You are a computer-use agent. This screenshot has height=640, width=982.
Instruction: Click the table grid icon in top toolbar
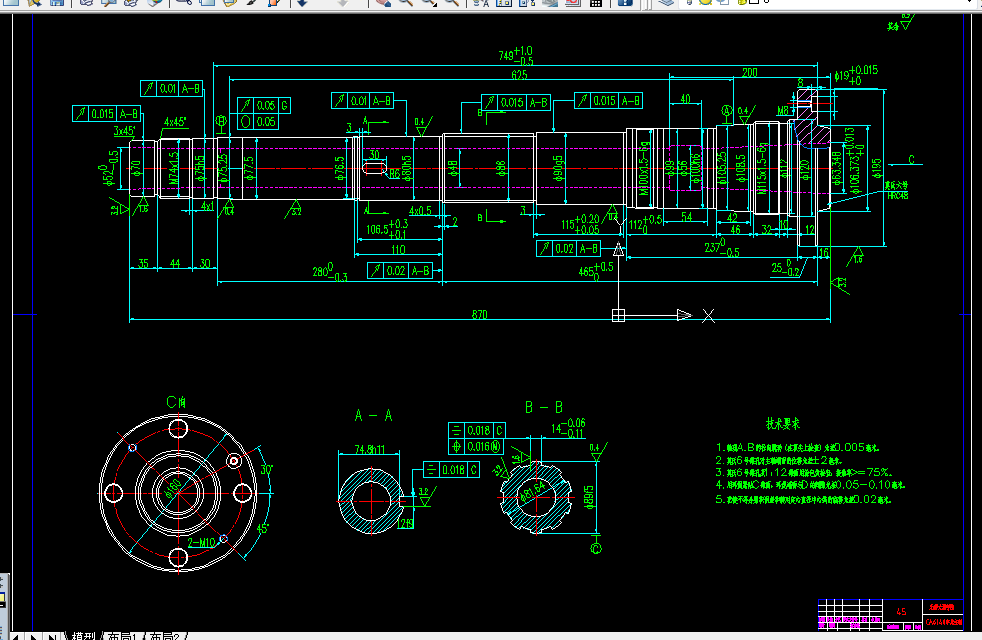(596, 3)
